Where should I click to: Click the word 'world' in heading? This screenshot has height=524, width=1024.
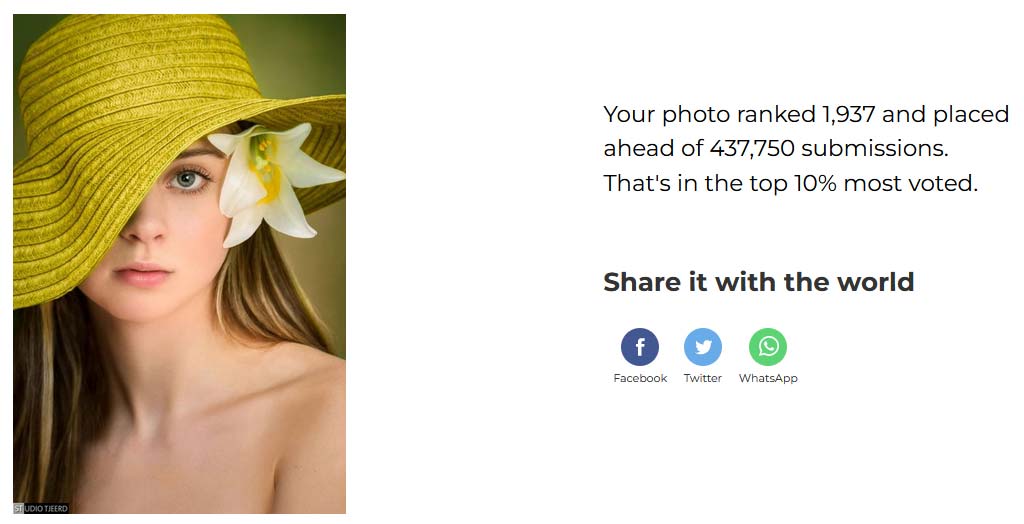tap(876, 282)
